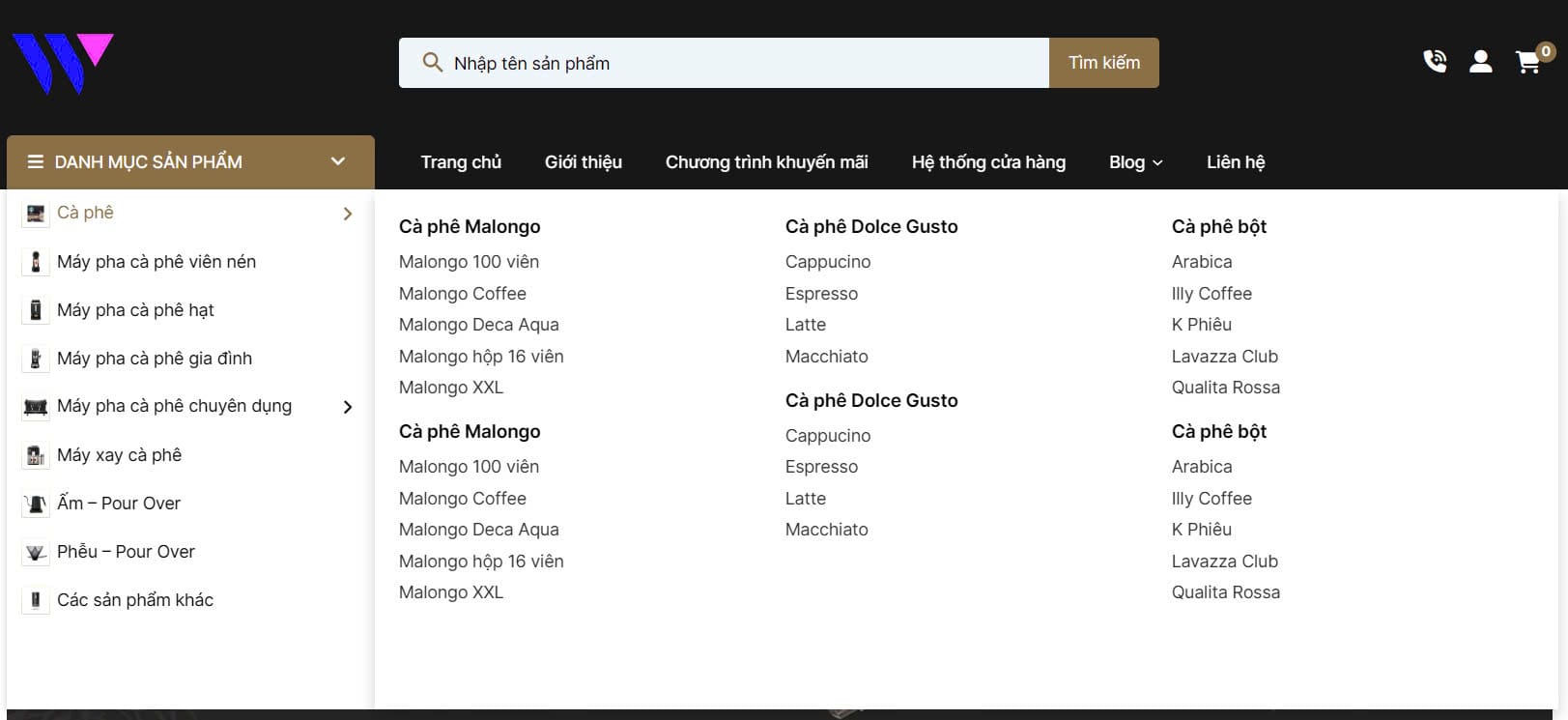1568x720 pixels.
Task: Open the Blog dropdown menu
Action: click(x=1135, y=162)
